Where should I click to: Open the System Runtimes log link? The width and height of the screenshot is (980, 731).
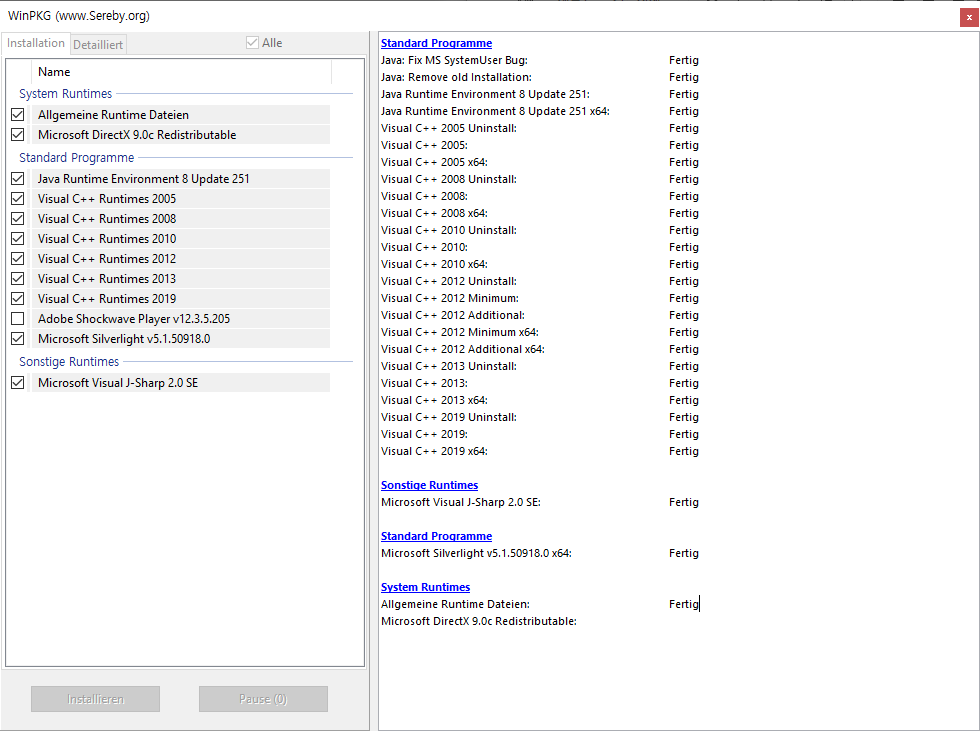click(426, 587)
